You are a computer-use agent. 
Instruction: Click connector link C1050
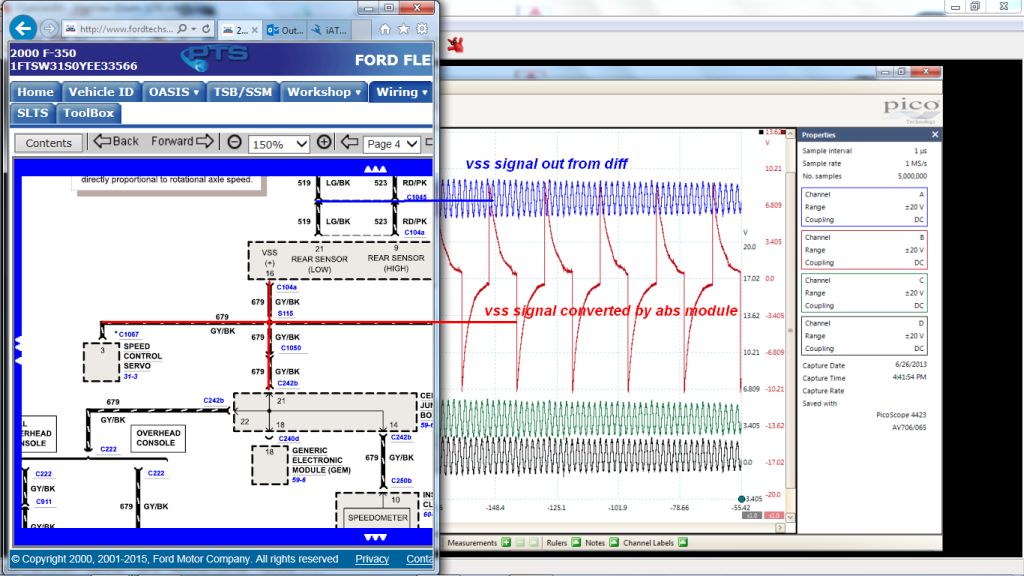click(291, 348)
